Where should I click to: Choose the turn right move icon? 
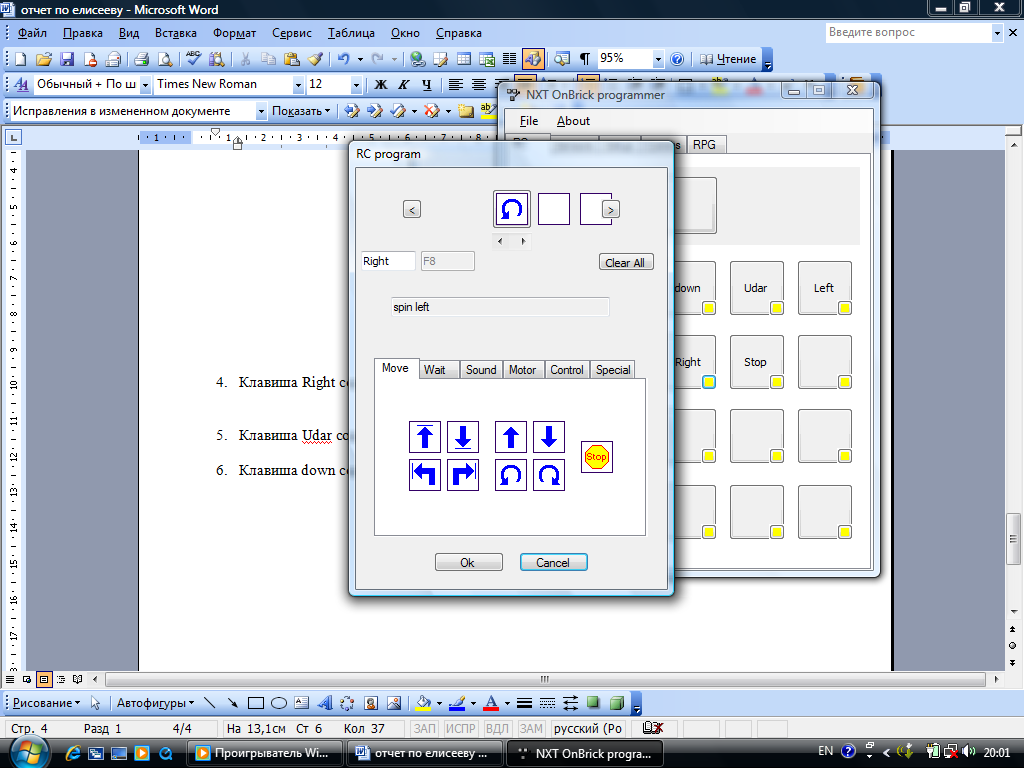point(463,475)
